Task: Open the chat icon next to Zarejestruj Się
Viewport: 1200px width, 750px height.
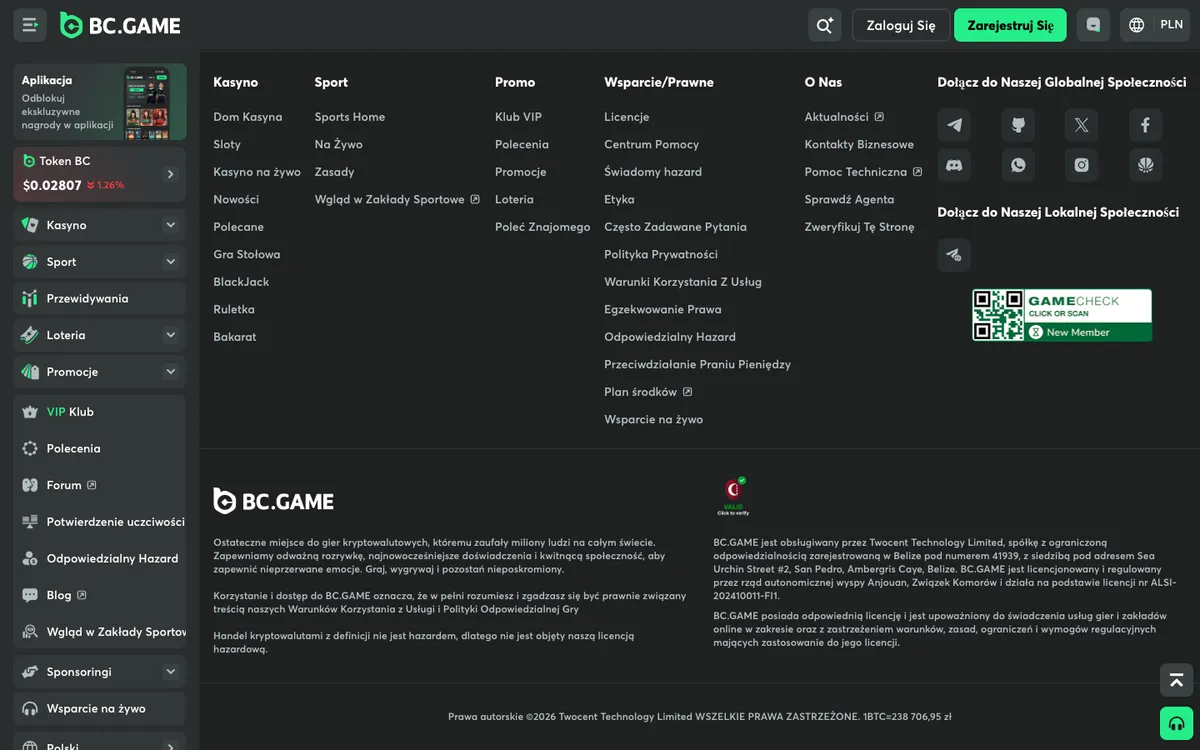Action: point(1093,25)
